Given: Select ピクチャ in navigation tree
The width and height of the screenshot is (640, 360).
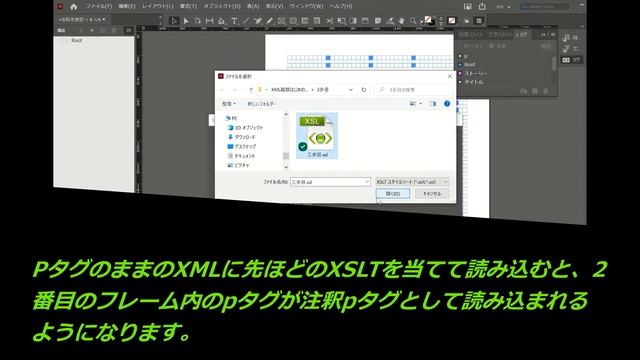Looking at the screenshot, I should 238,165.
